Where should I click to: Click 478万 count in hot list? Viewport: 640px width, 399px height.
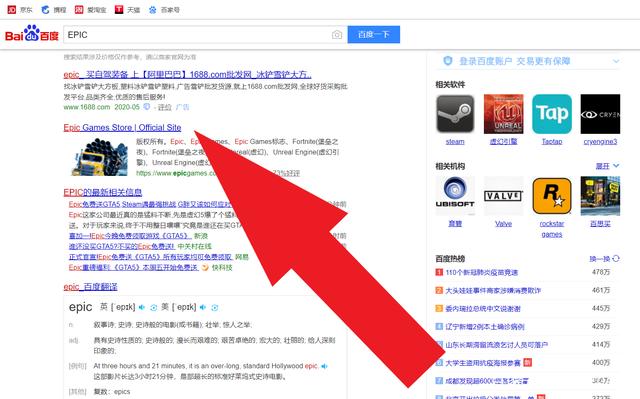601,272
